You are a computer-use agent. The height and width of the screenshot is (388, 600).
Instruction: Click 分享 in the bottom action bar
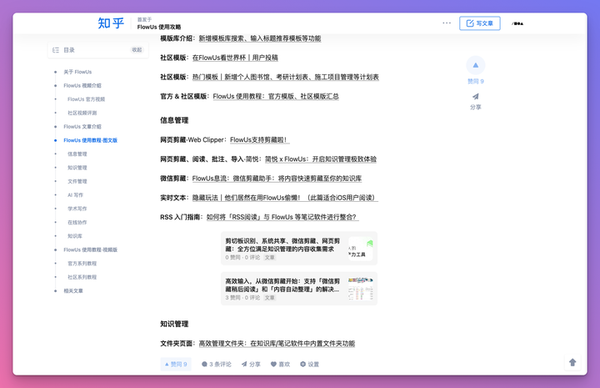click(x=251, y=364)
